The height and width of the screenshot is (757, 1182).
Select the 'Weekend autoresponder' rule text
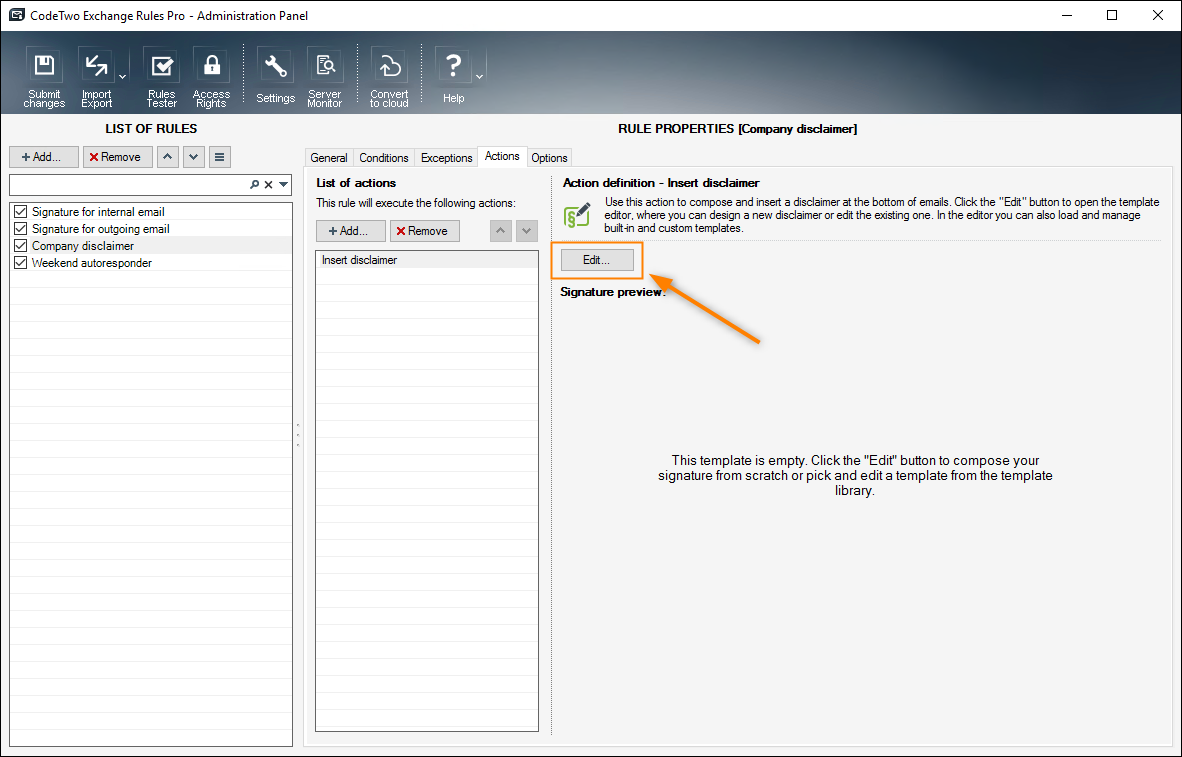click(92, 263)
